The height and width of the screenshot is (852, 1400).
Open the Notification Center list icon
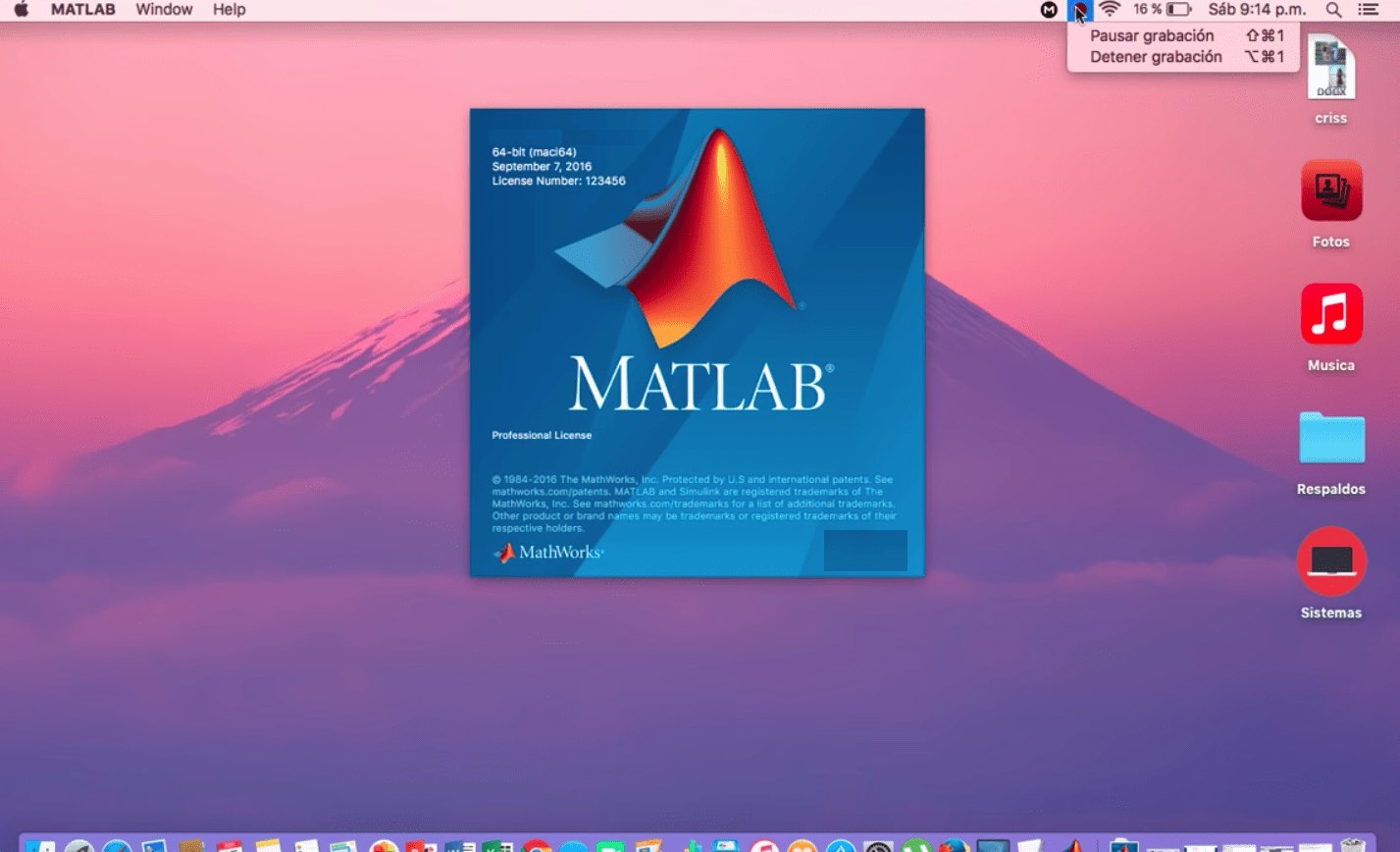pyautogui.click(x=1368, y=9)
